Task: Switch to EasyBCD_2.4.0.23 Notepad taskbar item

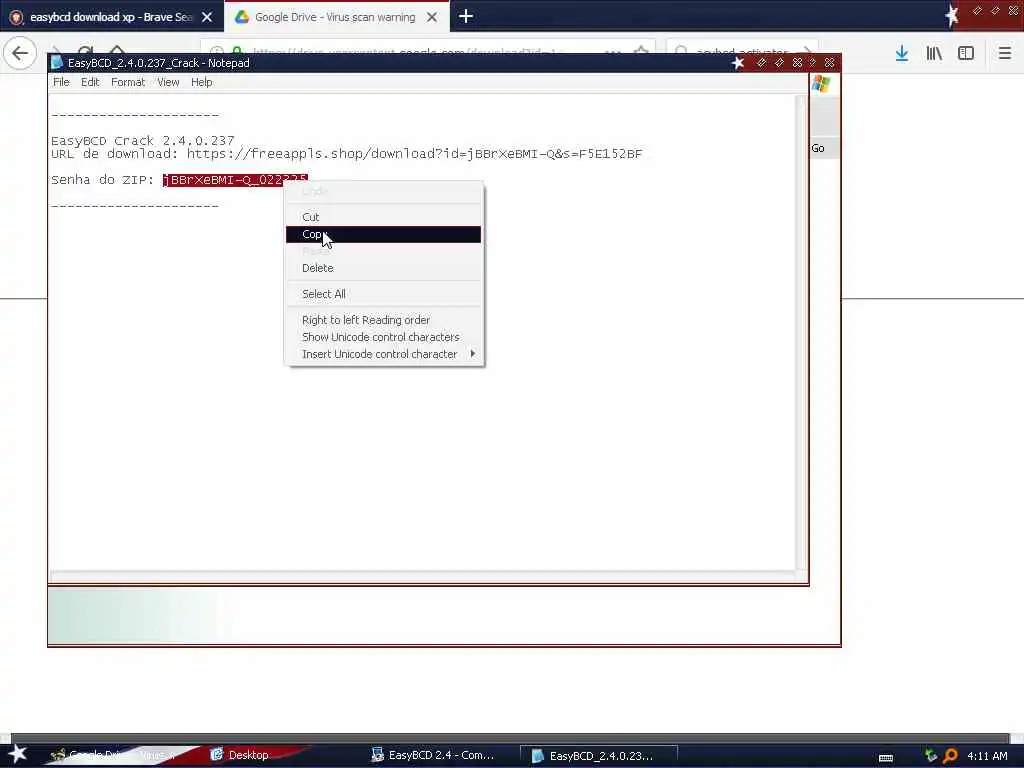Action: [x=598, y=756]
